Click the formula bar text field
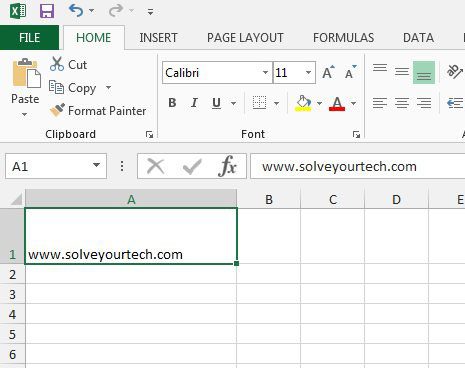465x368 pixels. pos(357,166)
